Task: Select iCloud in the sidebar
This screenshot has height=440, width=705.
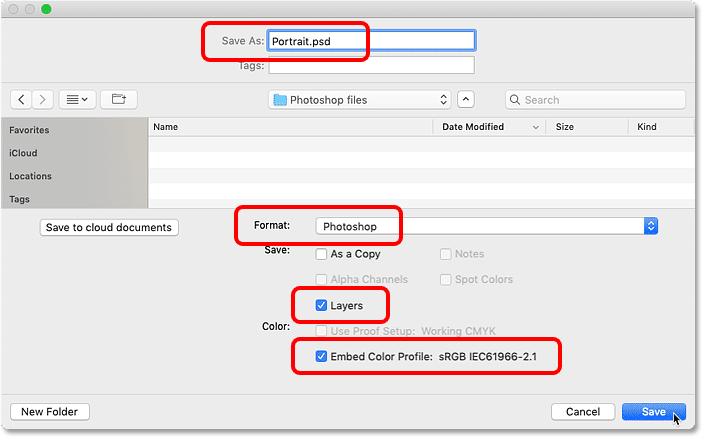Action: [x=23, y=153]
